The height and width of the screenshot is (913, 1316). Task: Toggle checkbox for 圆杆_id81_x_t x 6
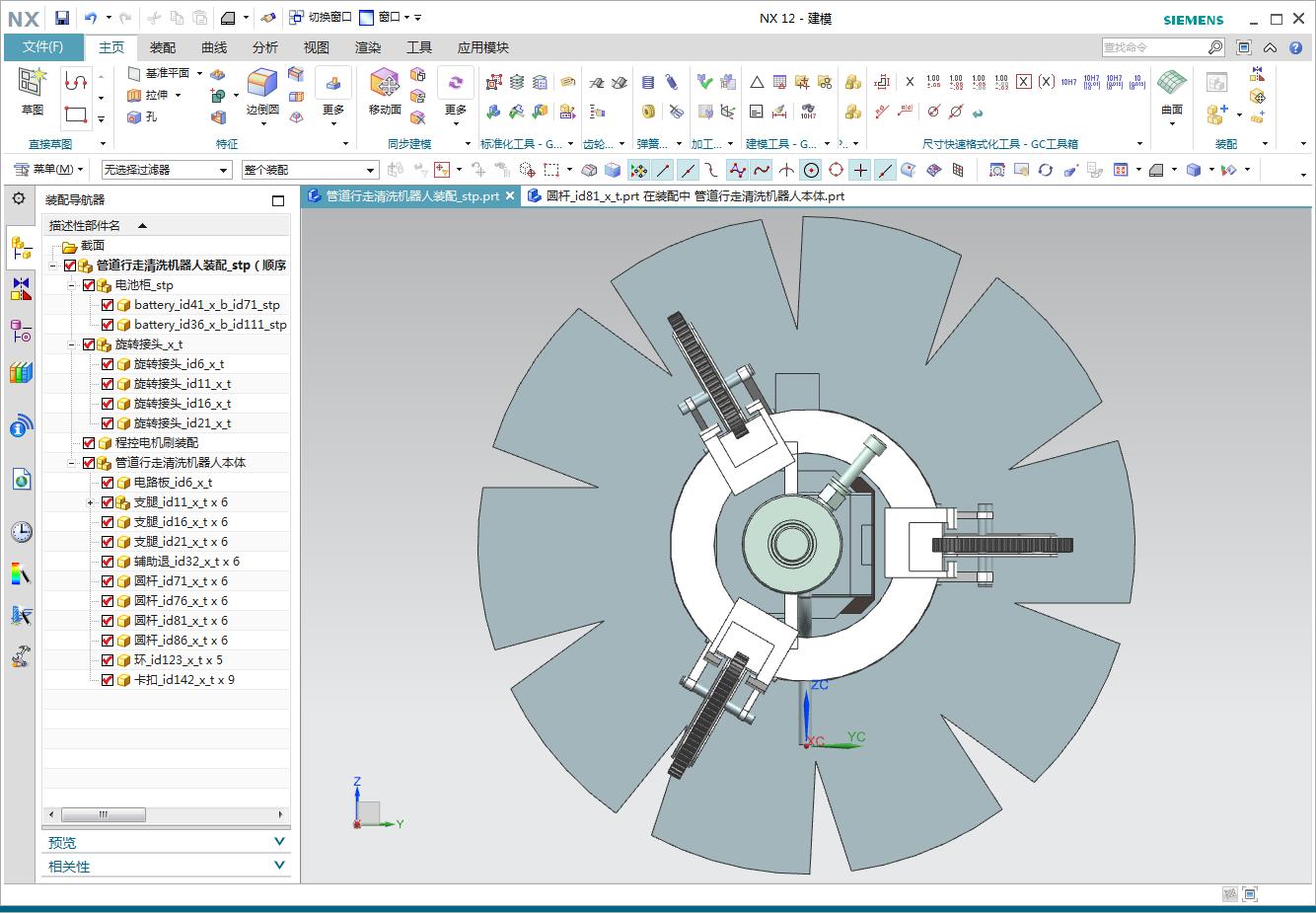108,621
